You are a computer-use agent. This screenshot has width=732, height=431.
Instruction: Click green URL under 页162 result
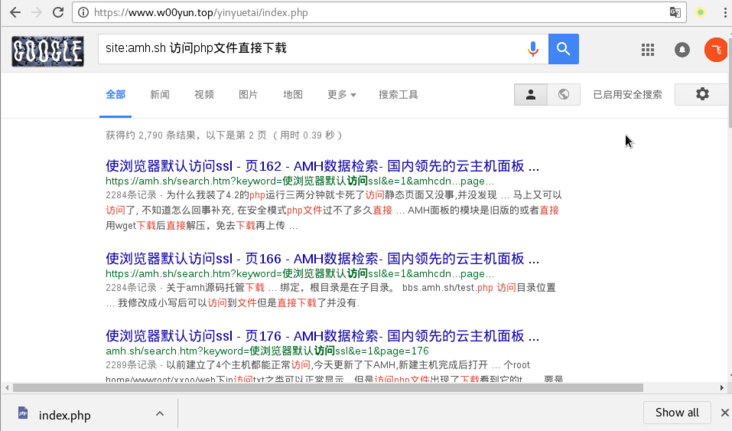(300, 181)
